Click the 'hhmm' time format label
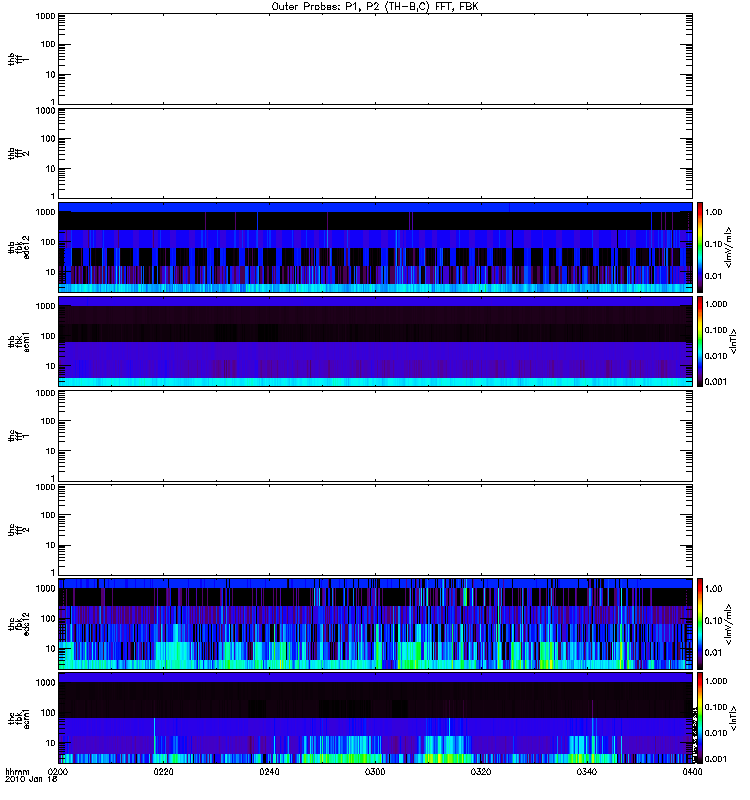 pos(17,772)
